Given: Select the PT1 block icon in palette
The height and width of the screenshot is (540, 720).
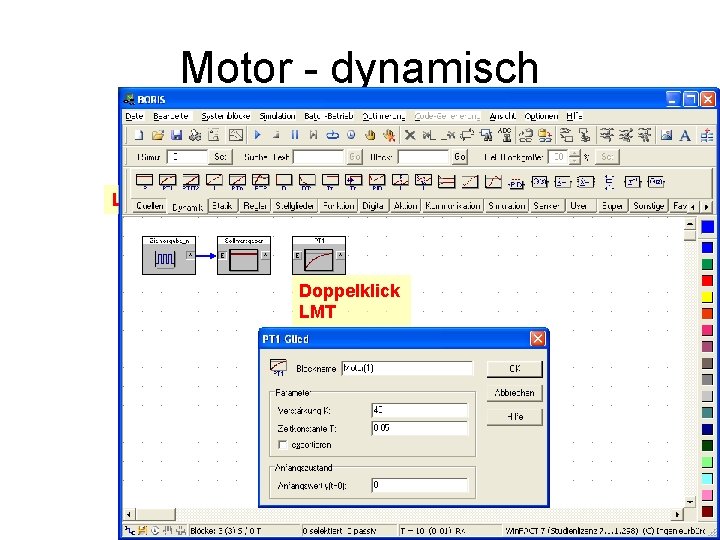Looking at the screenshot, I should pyautogui.click(x=167, y=181).
